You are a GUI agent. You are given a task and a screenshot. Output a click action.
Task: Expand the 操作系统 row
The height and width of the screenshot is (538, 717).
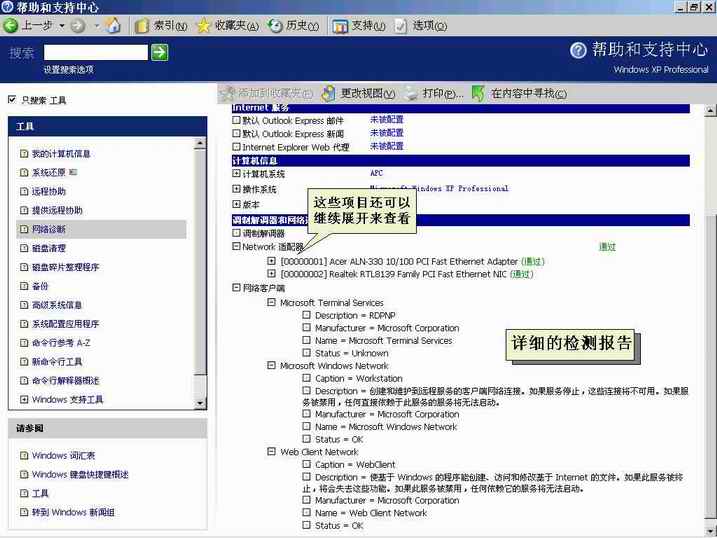[x=236, y=188]
